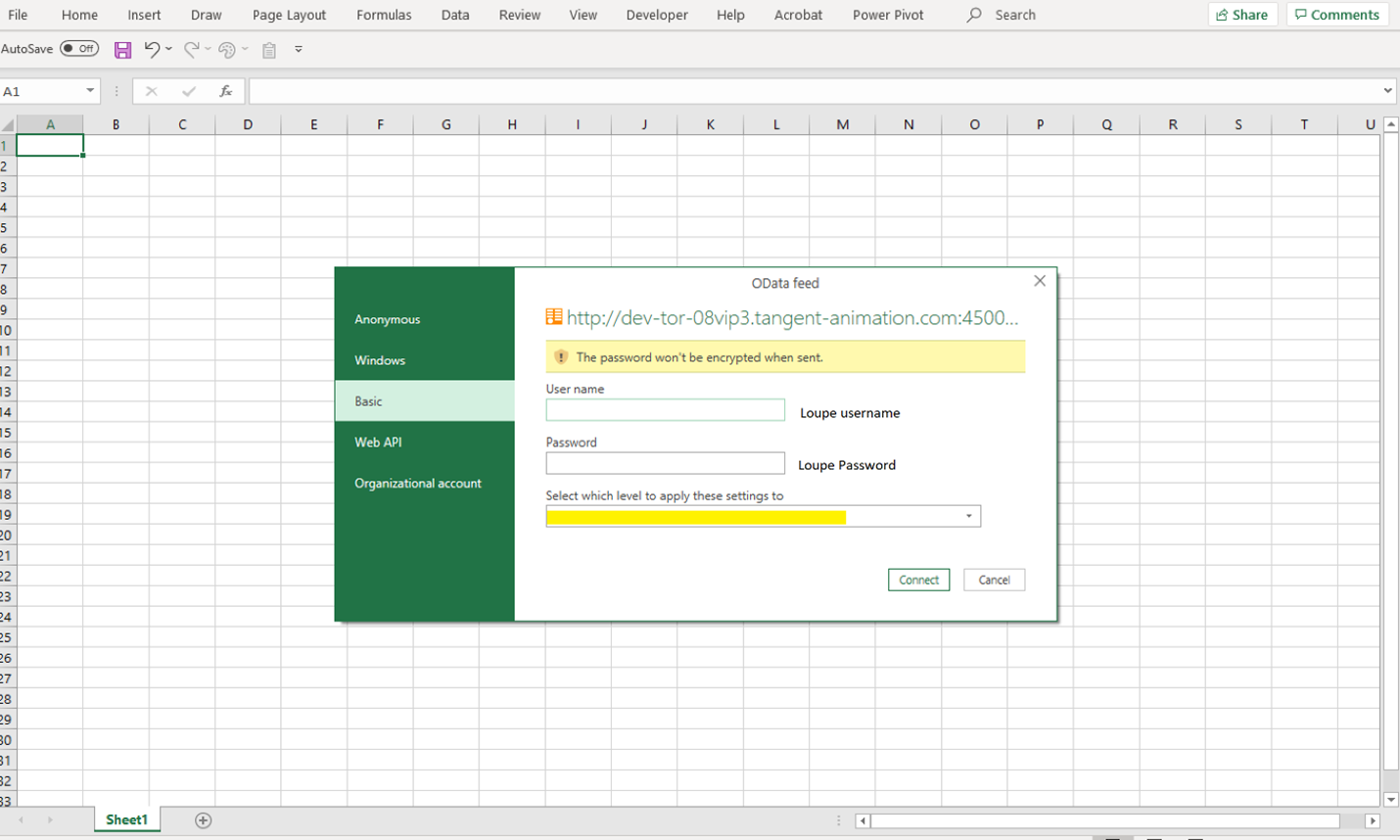The image size is (1400, 840).
Task: Click the formula bar cancel X icon
Action: [151, 91]
